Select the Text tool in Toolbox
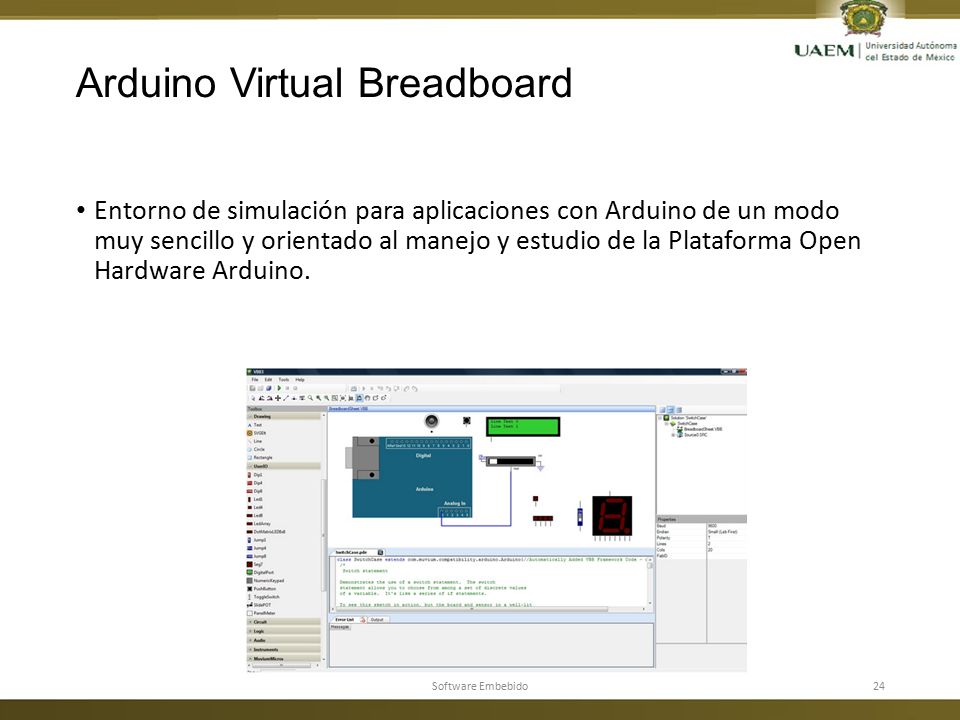Image resolution: width=960 pixels, height=720 pixels. pos(254,425)
